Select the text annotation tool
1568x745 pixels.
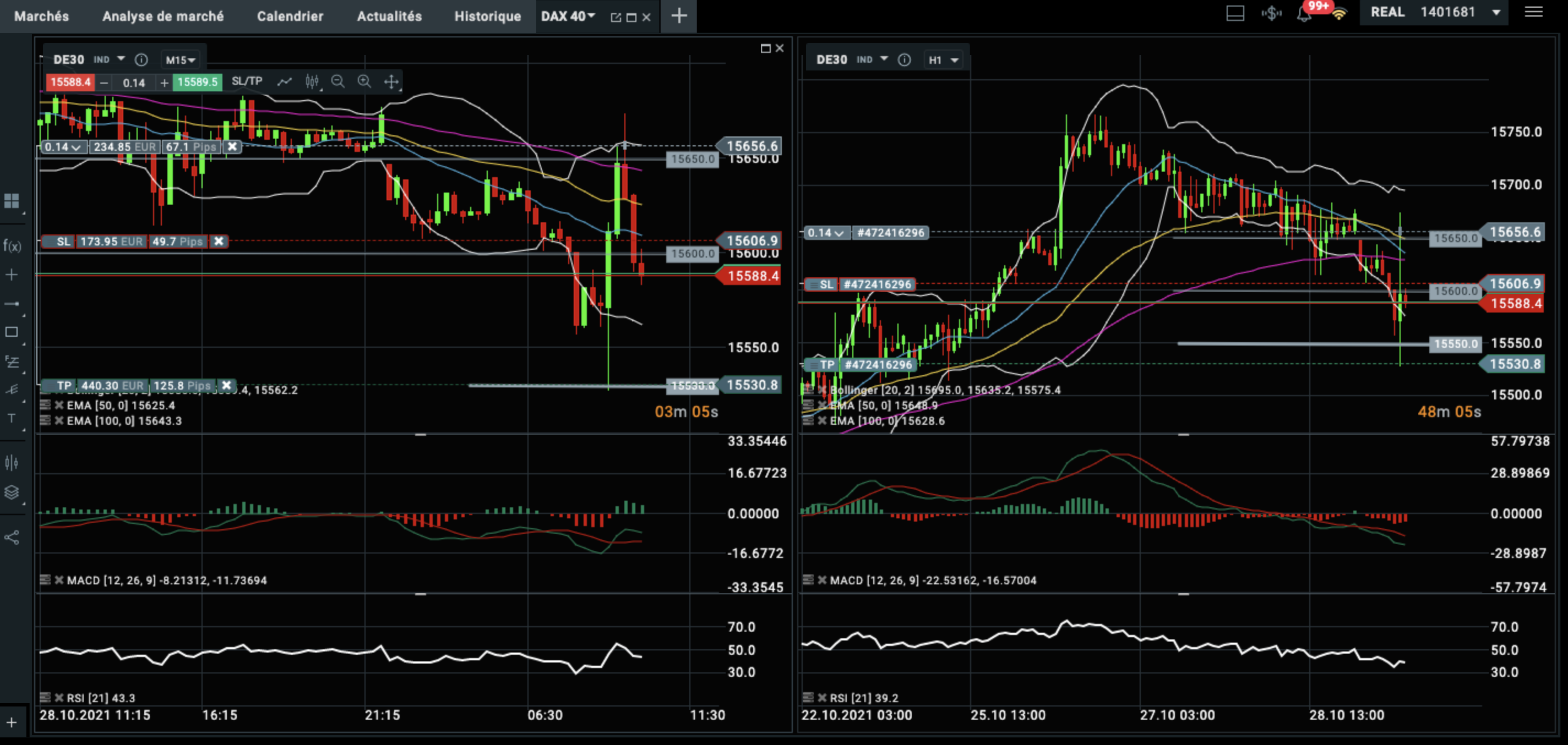12,418
